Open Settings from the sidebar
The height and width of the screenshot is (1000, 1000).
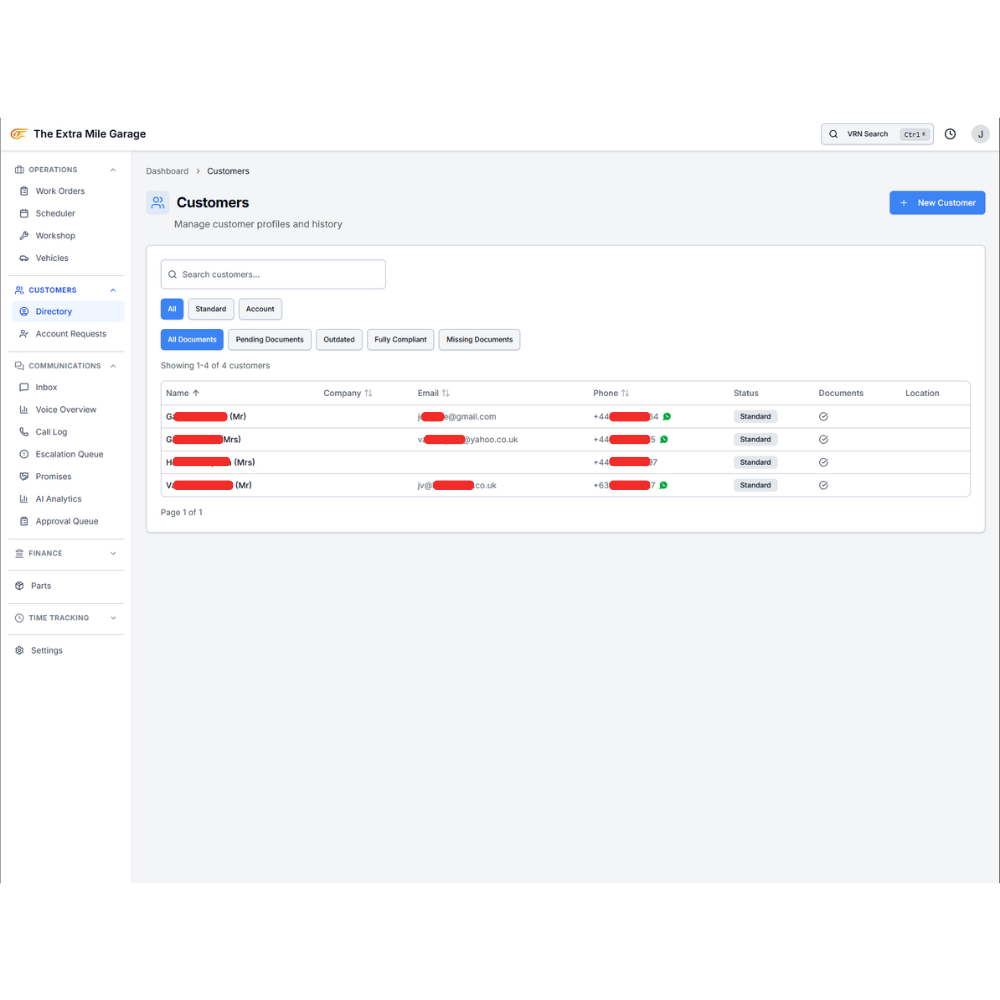(x=46, y=650)
